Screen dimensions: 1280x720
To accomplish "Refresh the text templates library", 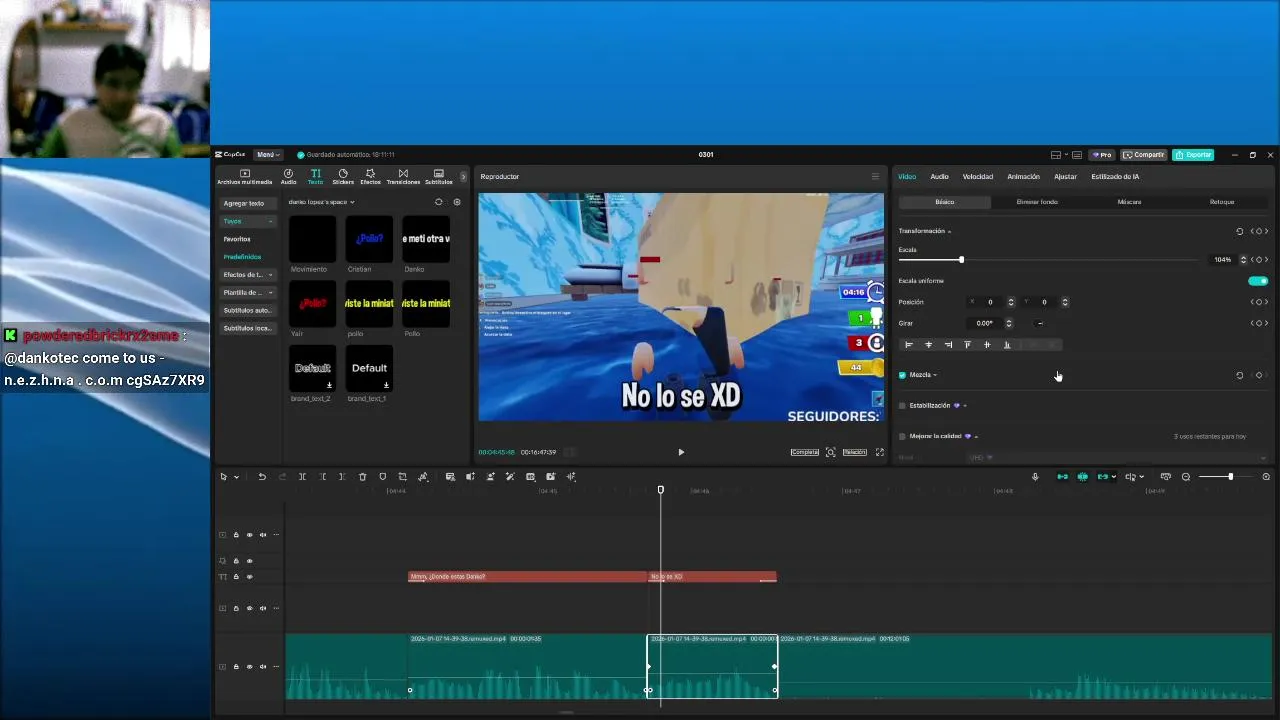I will pos(438,202).
